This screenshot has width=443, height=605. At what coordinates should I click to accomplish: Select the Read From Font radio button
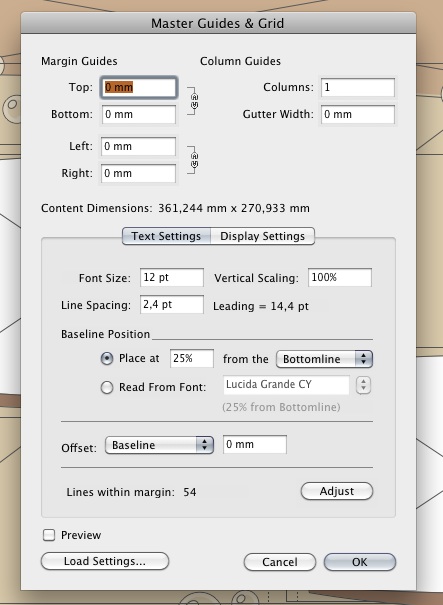107,387
